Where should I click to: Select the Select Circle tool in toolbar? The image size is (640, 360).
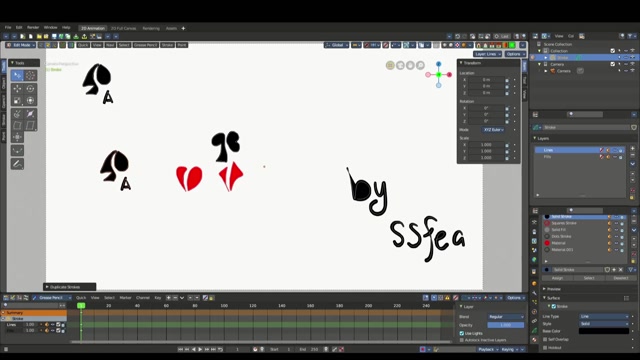click(30, 76)
